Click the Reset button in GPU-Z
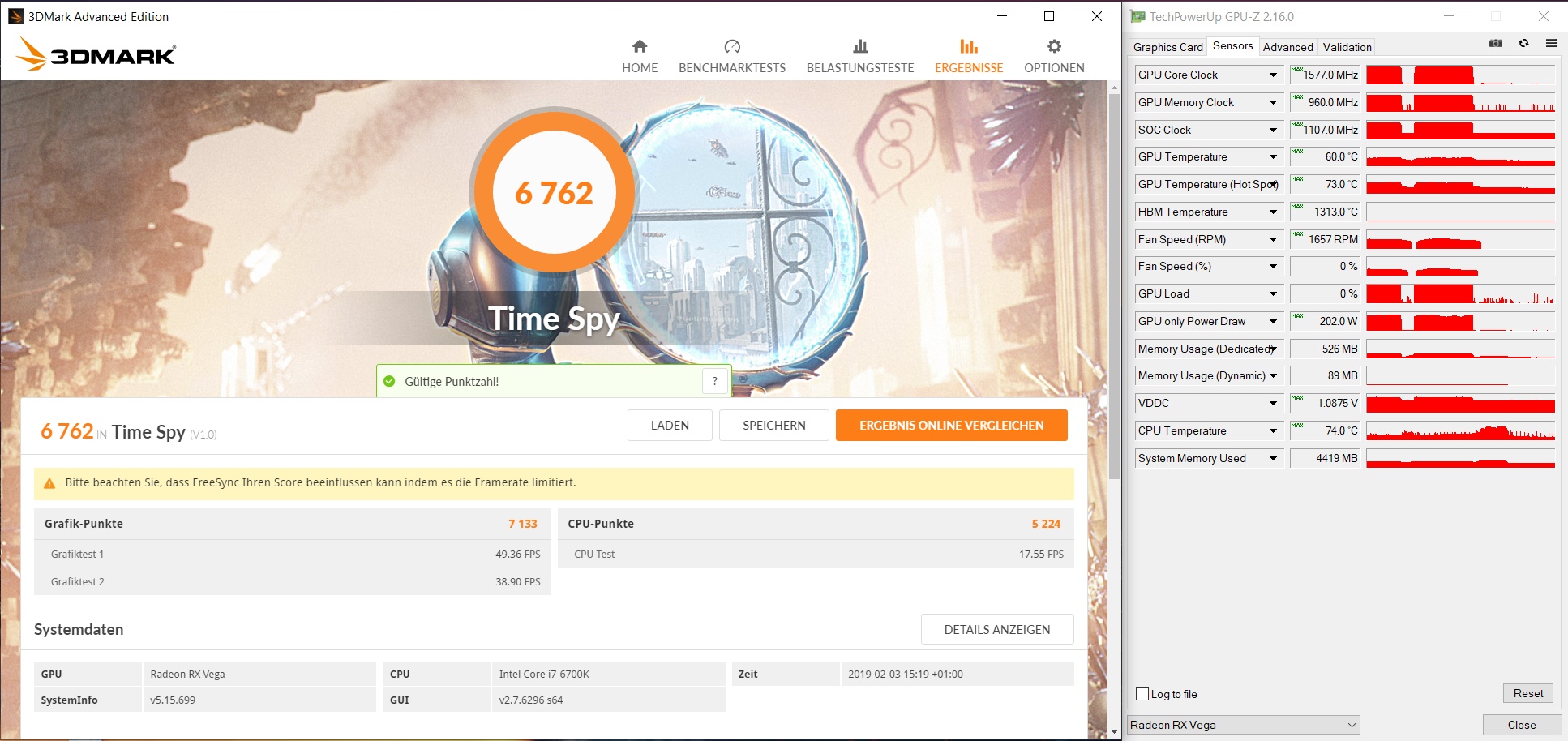This screenshot has height=741, width=1568. coord(1527,693)
